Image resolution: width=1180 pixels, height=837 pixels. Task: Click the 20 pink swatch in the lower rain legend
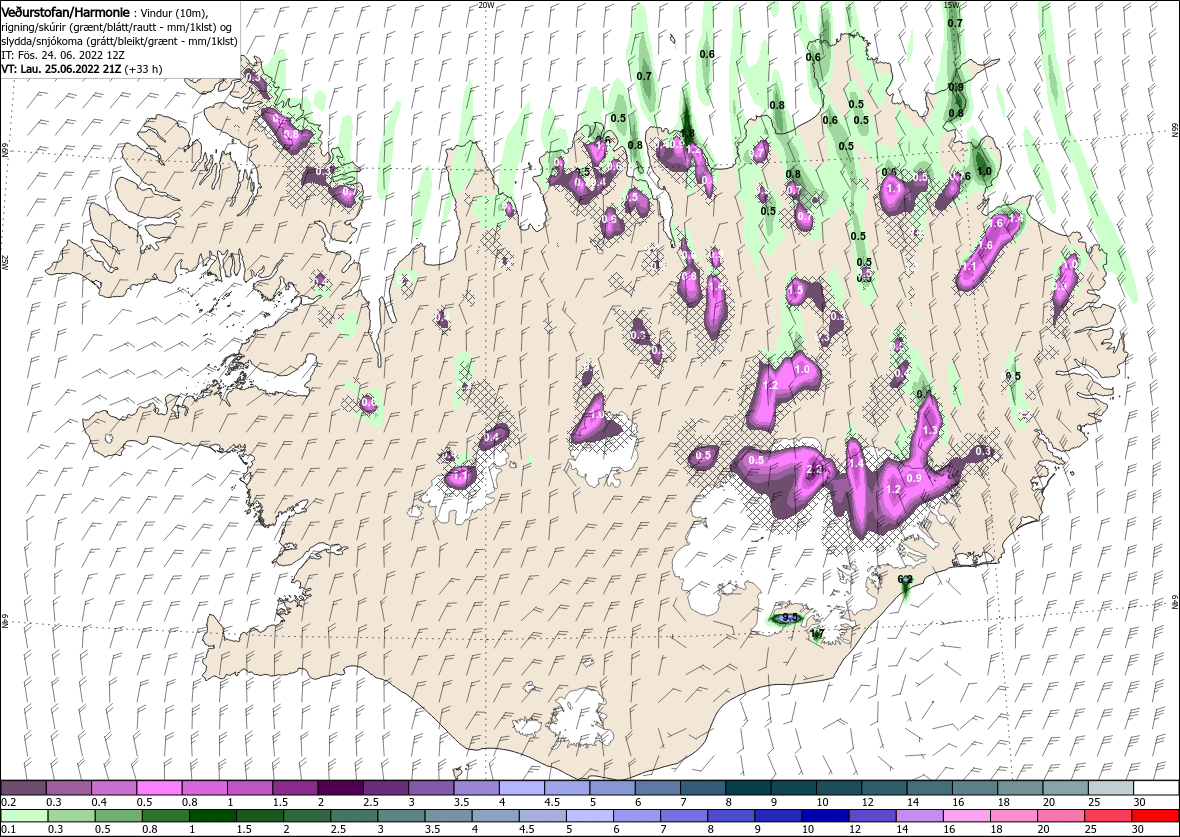[x=1060, y=816]
